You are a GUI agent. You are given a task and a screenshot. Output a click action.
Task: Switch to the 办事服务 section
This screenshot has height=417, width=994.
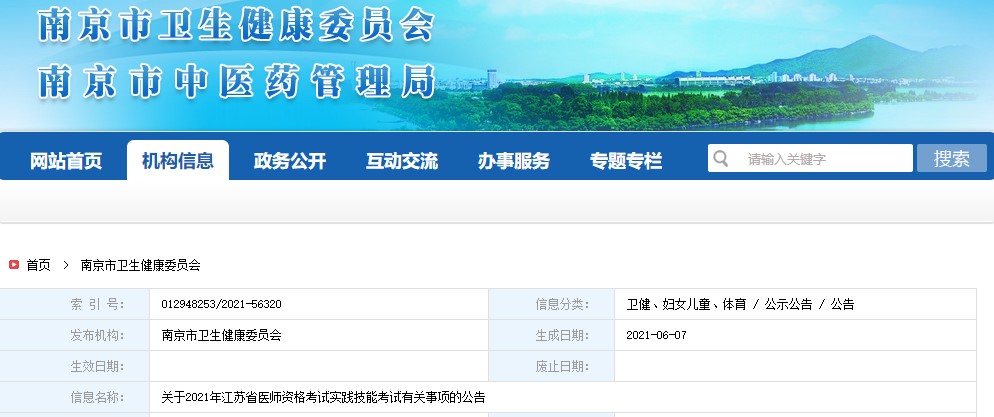click(x=514, y=161)
